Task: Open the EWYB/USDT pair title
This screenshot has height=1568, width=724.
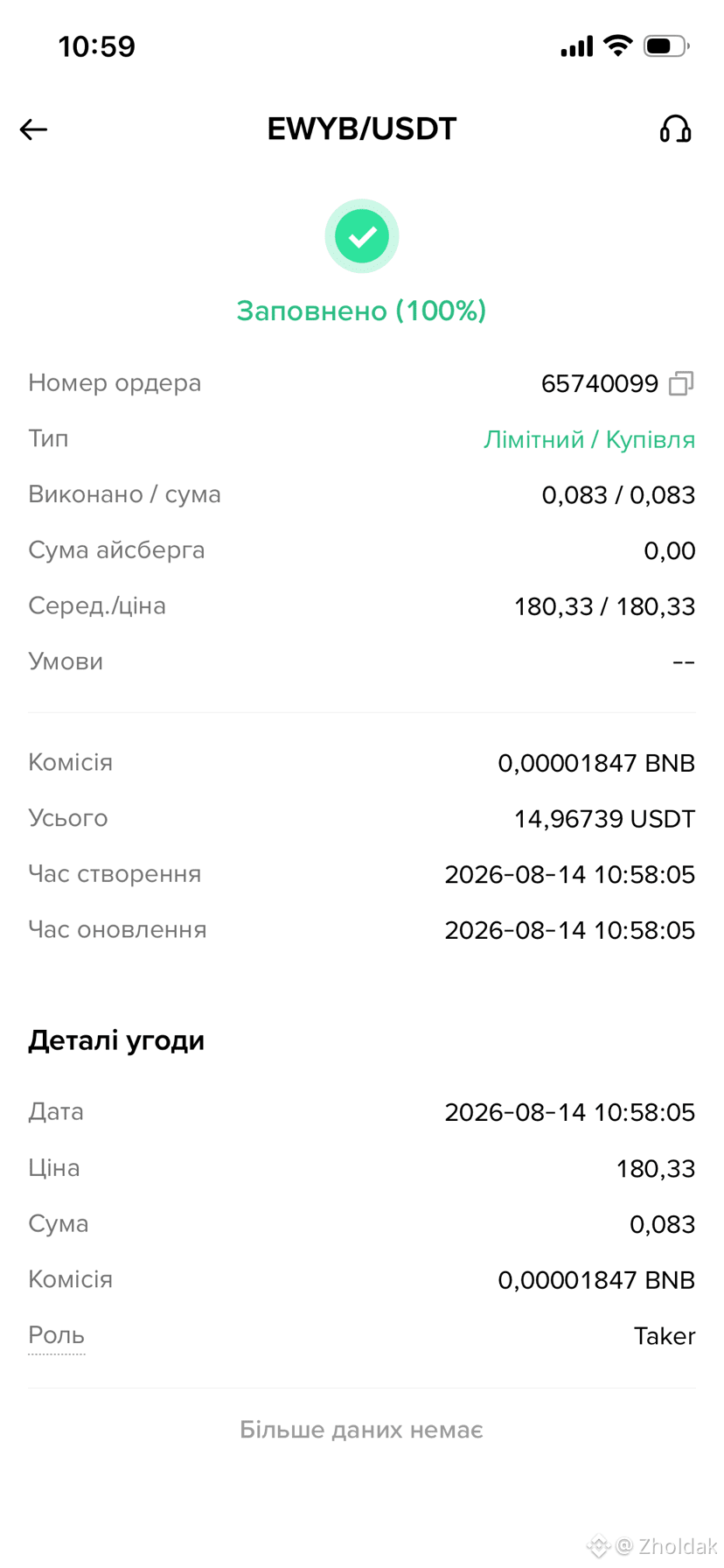Action: point(362,129)
